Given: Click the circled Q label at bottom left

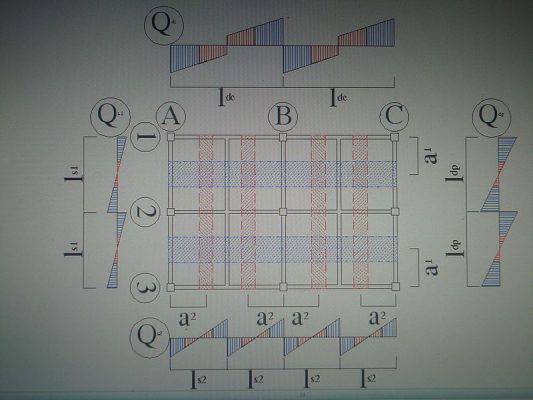Looking at the screenshot, I should point(150,337).
